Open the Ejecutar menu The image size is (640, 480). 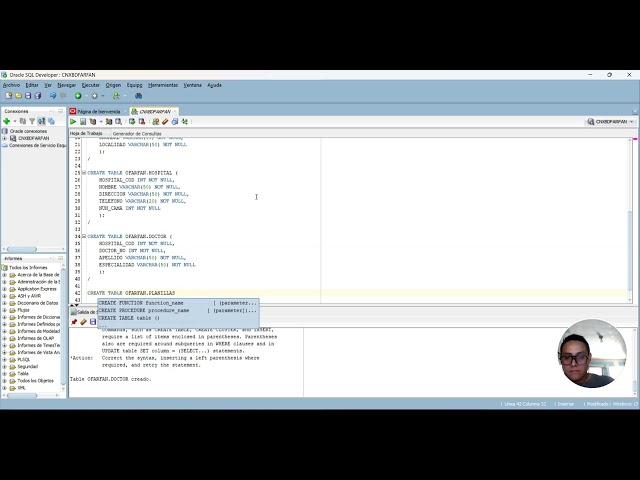91,85
